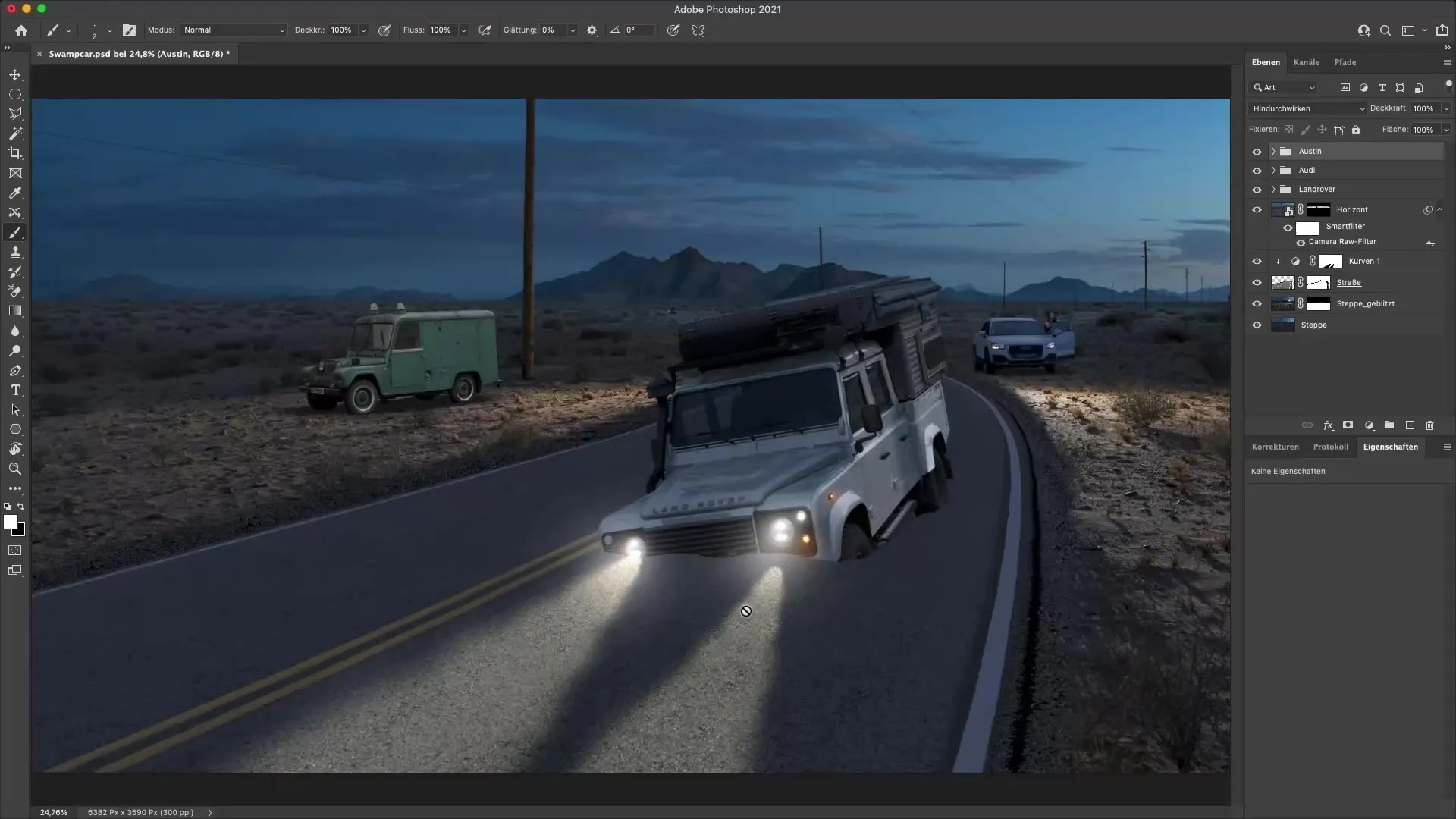
Task: Open the Modus dropdown in the options bar
Action: pyautogui.click(x=233, y=30)
